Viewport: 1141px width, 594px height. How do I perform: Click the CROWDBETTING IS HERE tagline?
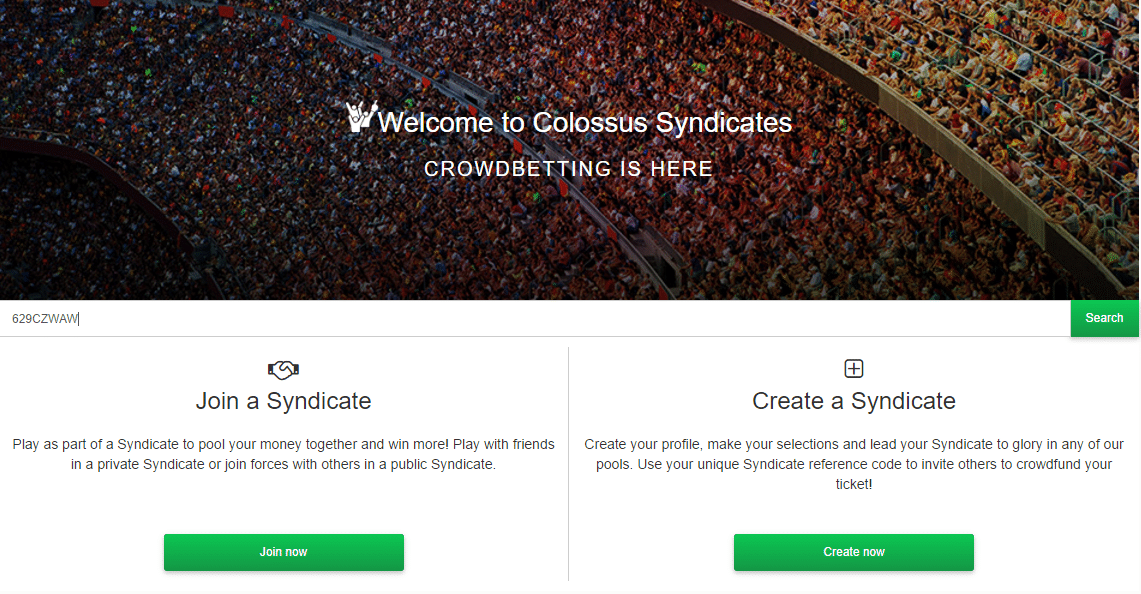coord(568,169)
